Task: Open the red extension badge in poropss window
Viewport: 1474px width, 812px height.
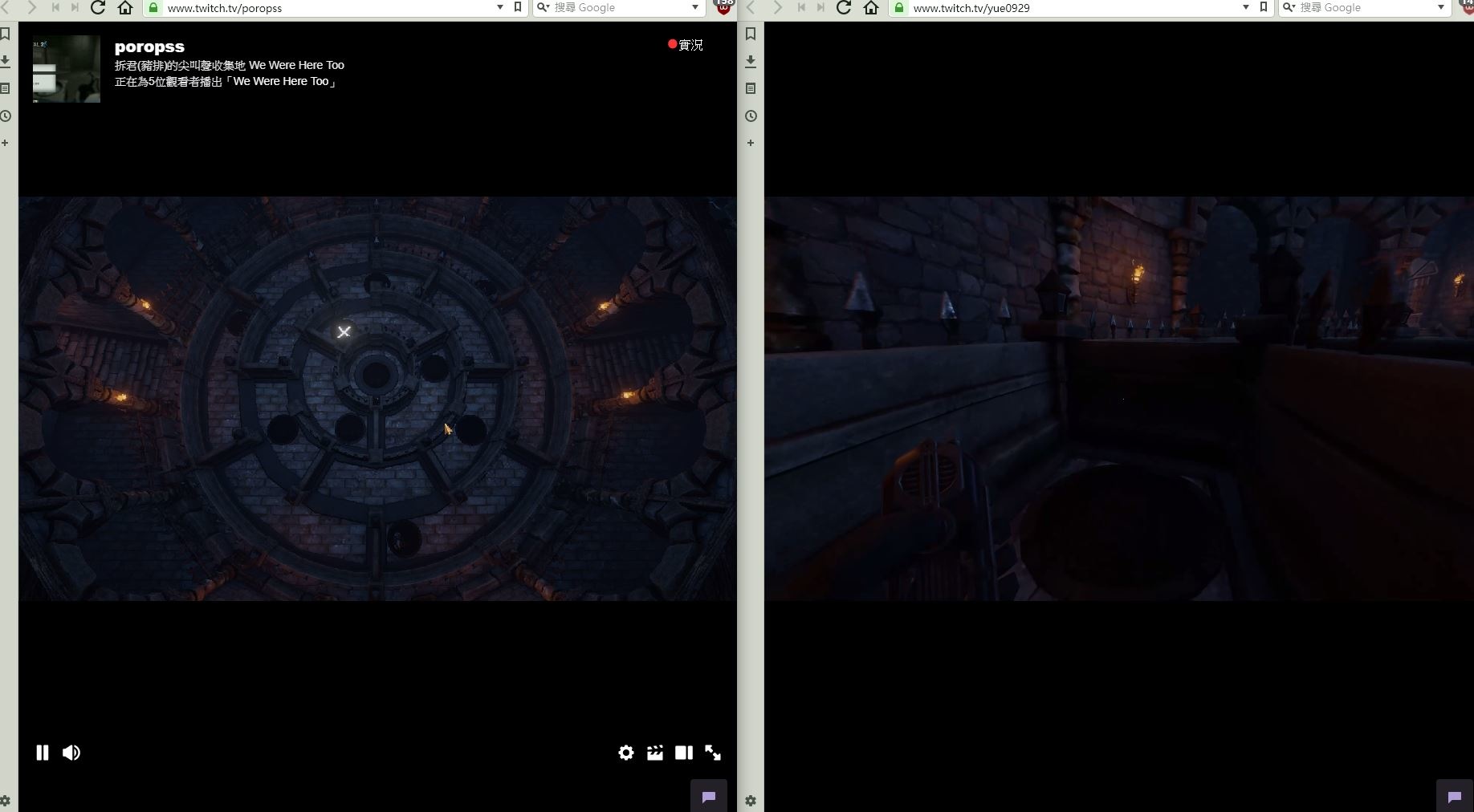Action: click(724, 7)
